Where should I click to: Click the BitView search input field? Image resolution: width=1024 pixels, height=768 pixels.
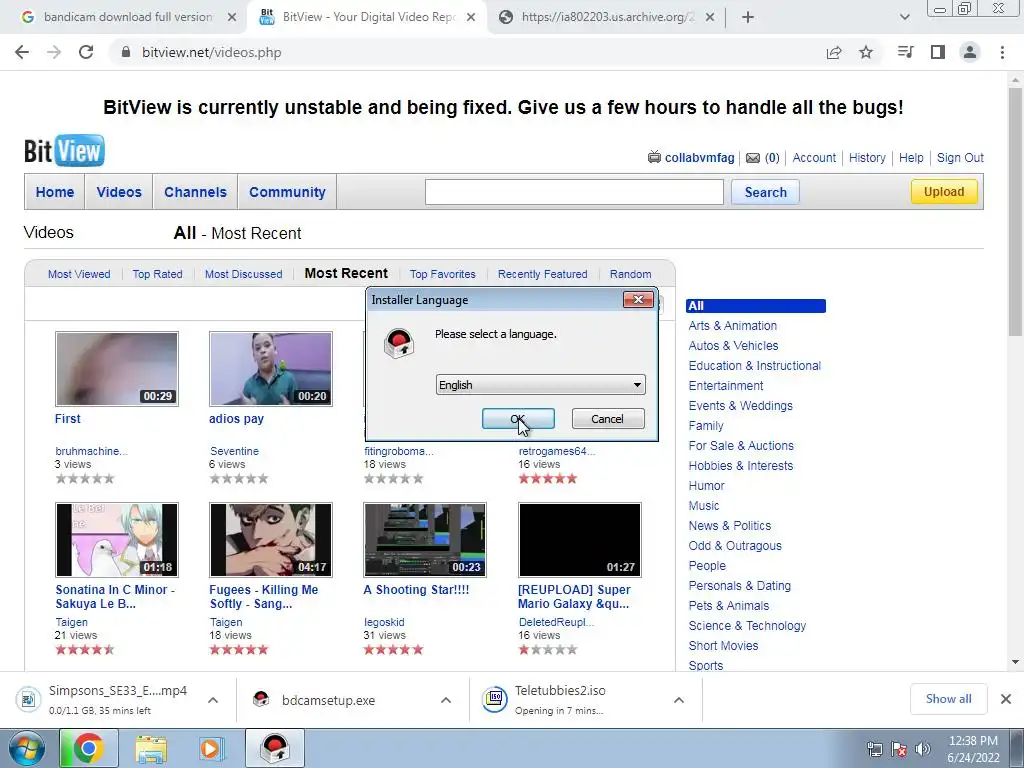click(574, 192)
